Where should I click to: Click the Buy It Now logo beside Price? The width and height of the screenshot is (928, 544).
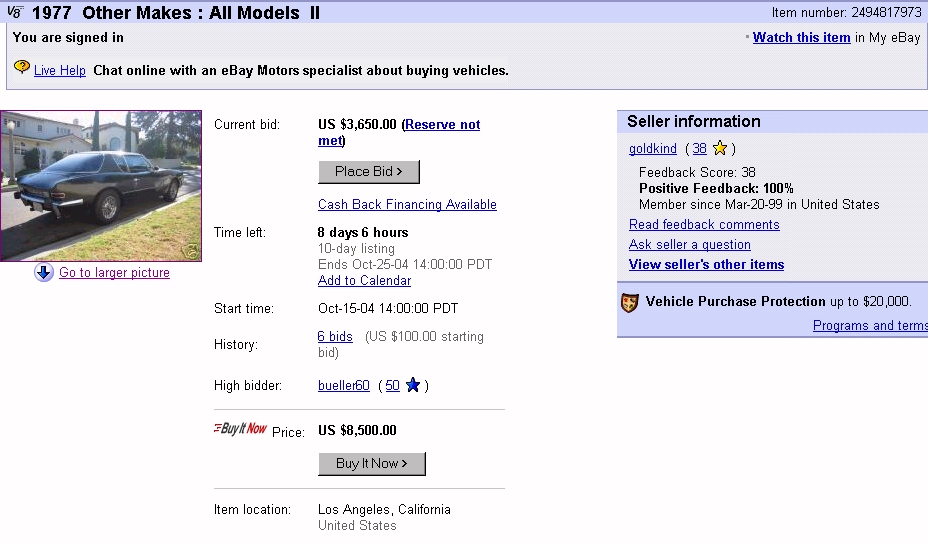(x=241, y=429)
